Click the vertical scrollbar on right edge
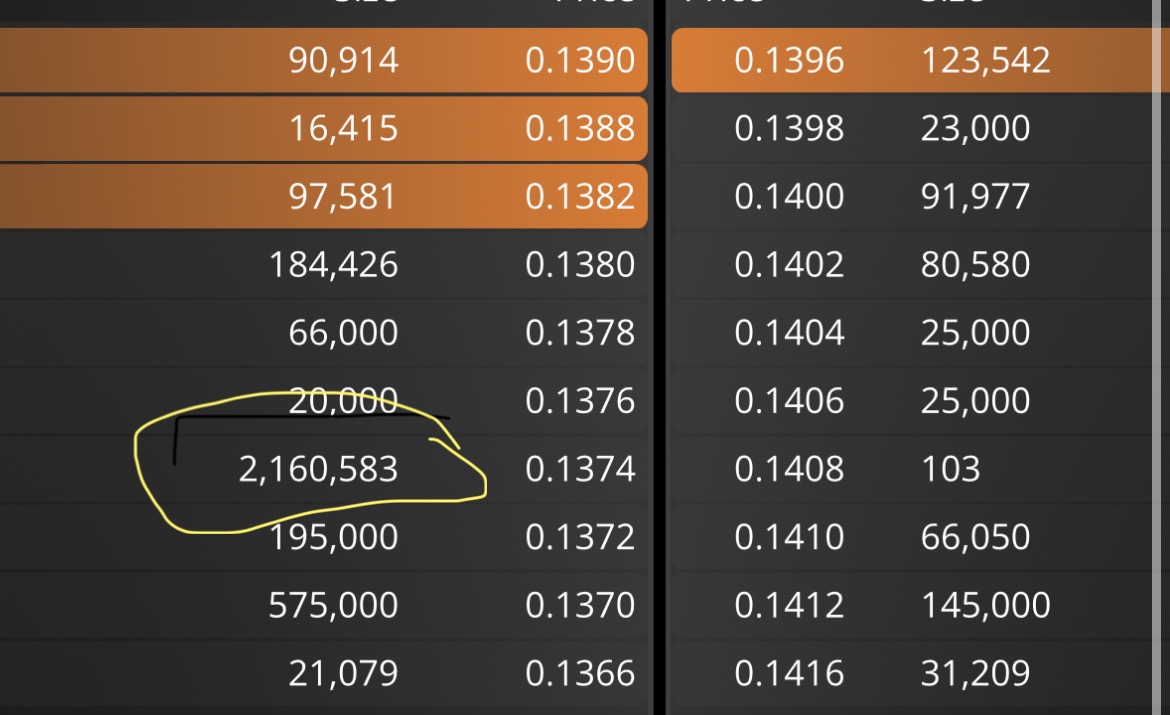The height and width of the screenshot is (715, 1170). click(x=1160, y=358)
